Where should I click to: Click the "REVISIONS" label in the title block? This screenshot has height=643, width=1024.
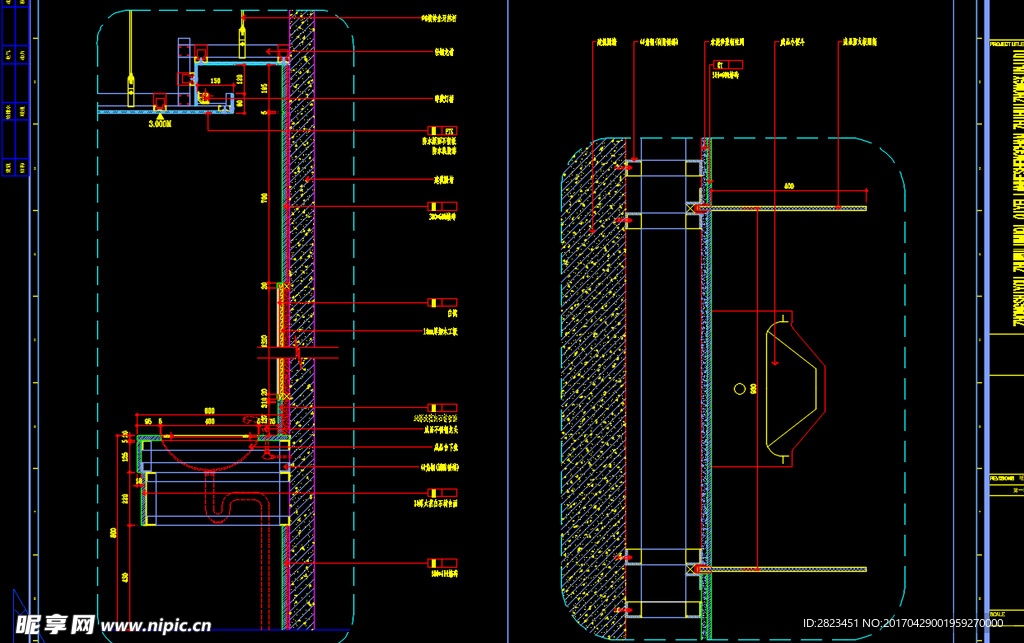(1002, 478)
